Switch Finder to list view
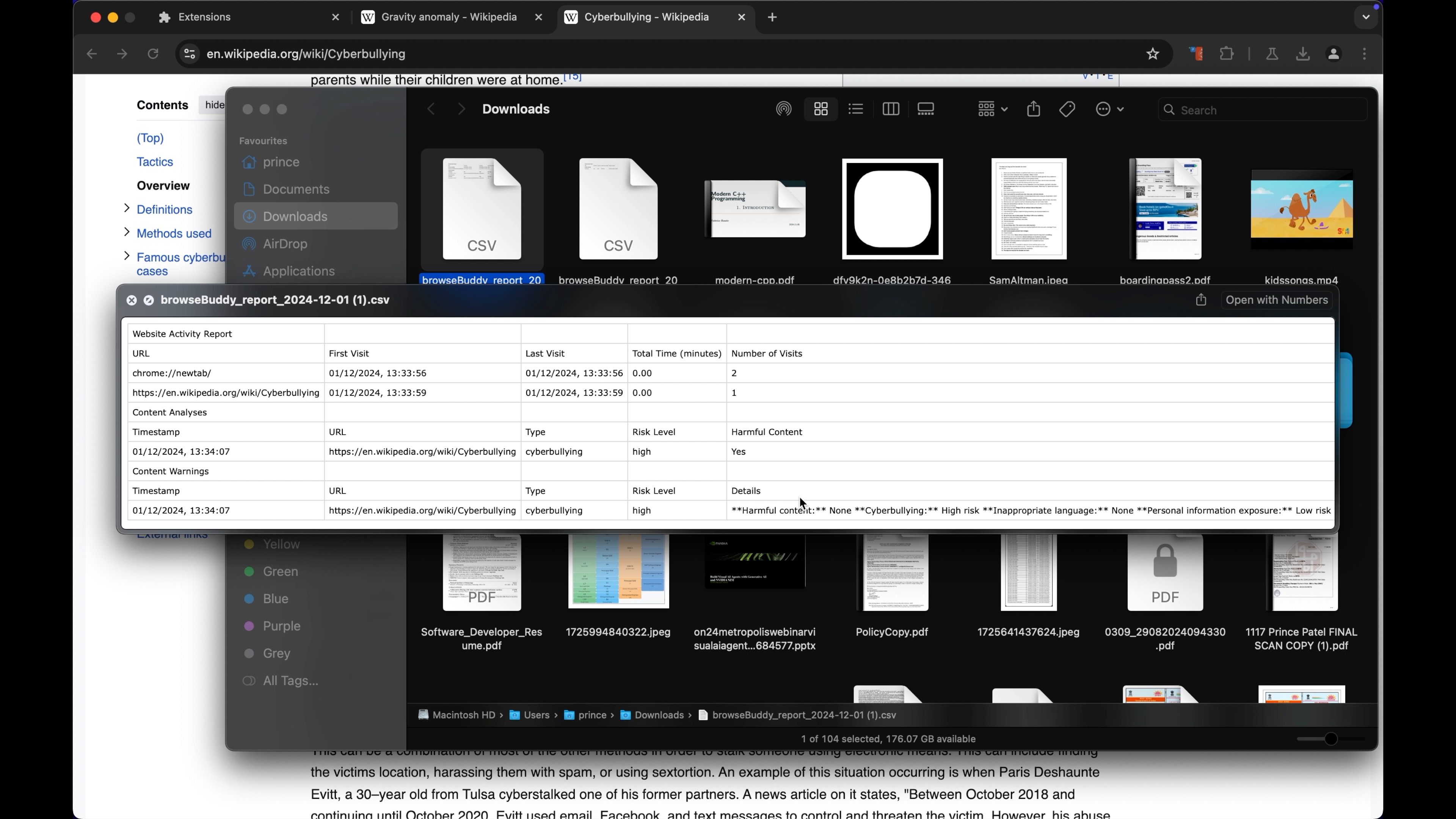Viewport: 1456px width, 819px height. pyautogui.click(x=856, y=109)
